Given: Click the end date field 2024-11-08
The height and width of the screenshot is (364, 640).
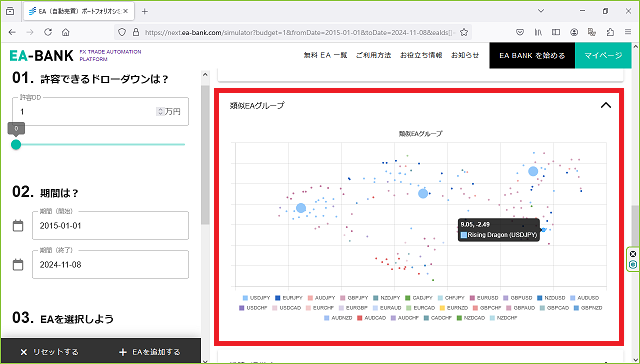Looking at the screenshot, I should [111, 265].
